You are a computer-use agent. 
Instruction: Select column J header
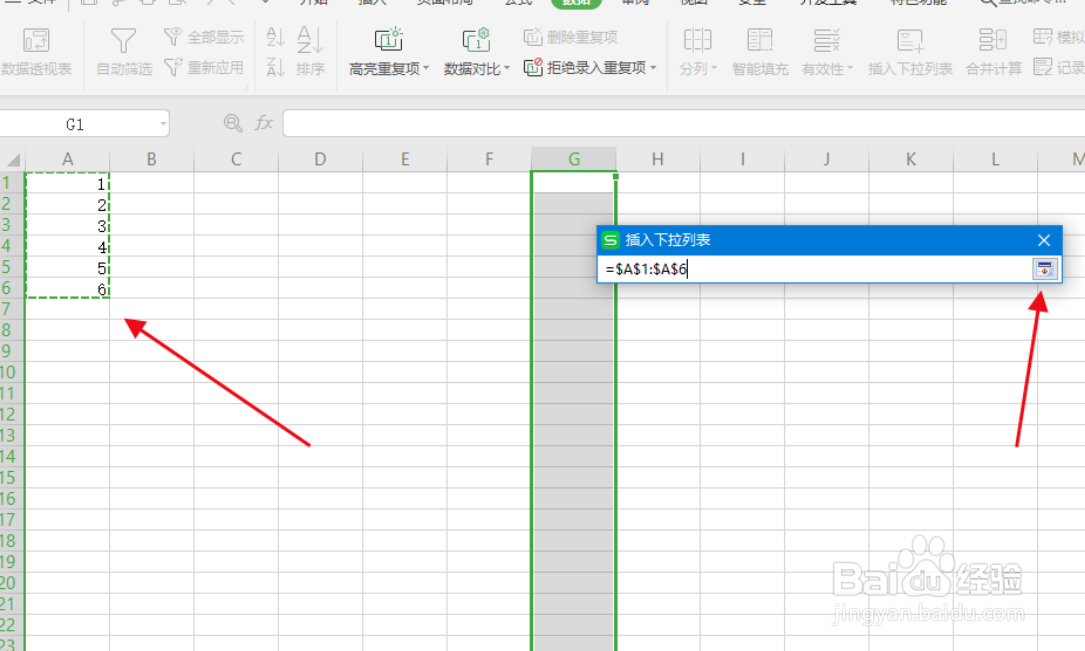(x=827, y=160)
